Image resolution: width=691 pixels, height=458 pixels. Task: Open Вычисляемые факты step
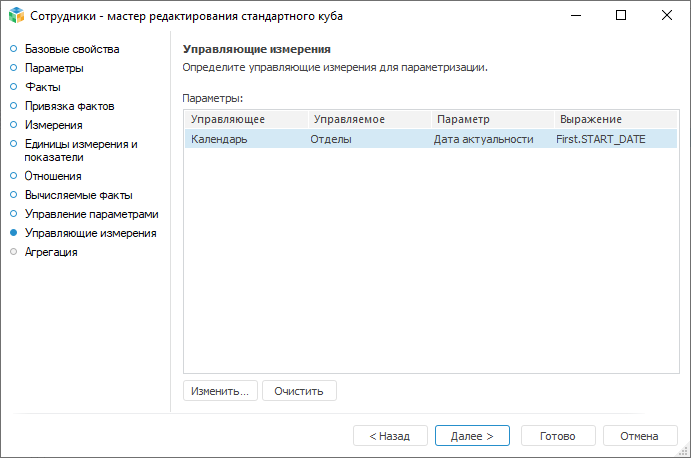[78, 195]
